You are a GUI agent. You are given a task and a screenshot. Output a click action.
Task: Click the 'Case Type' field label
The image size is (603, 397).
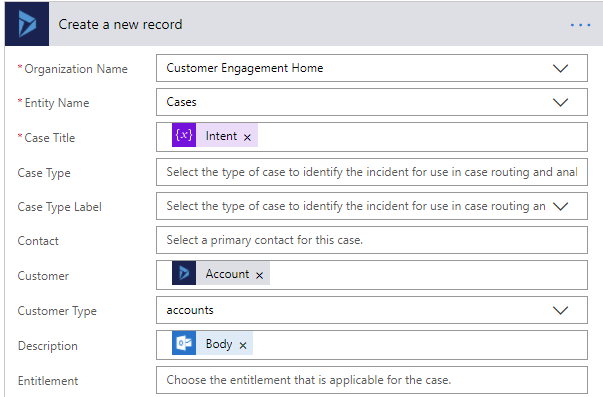[44, 173]
